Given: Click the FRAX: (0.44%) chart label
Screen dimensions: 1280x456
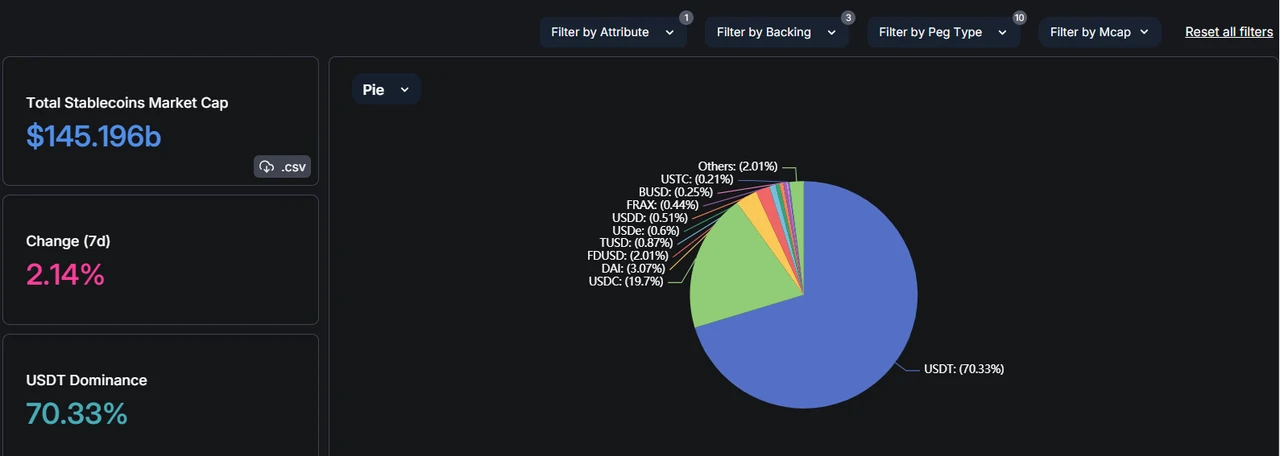Looking at the screenshot, I should pyautogui.click(x=662, y=204).
